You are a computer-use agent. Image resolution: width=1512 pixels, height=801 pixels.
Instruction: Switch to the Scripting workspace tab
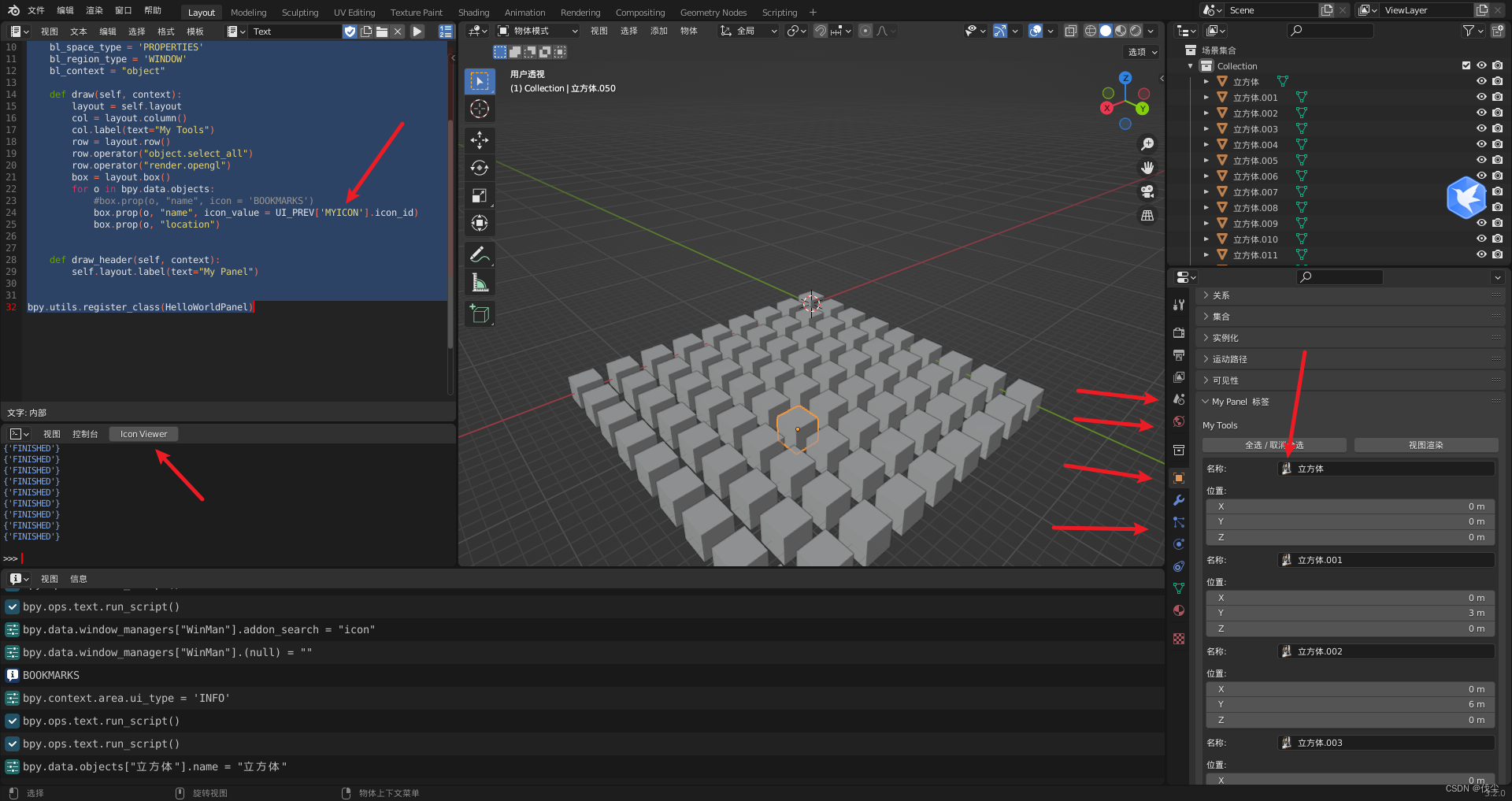tap(780, 13)
